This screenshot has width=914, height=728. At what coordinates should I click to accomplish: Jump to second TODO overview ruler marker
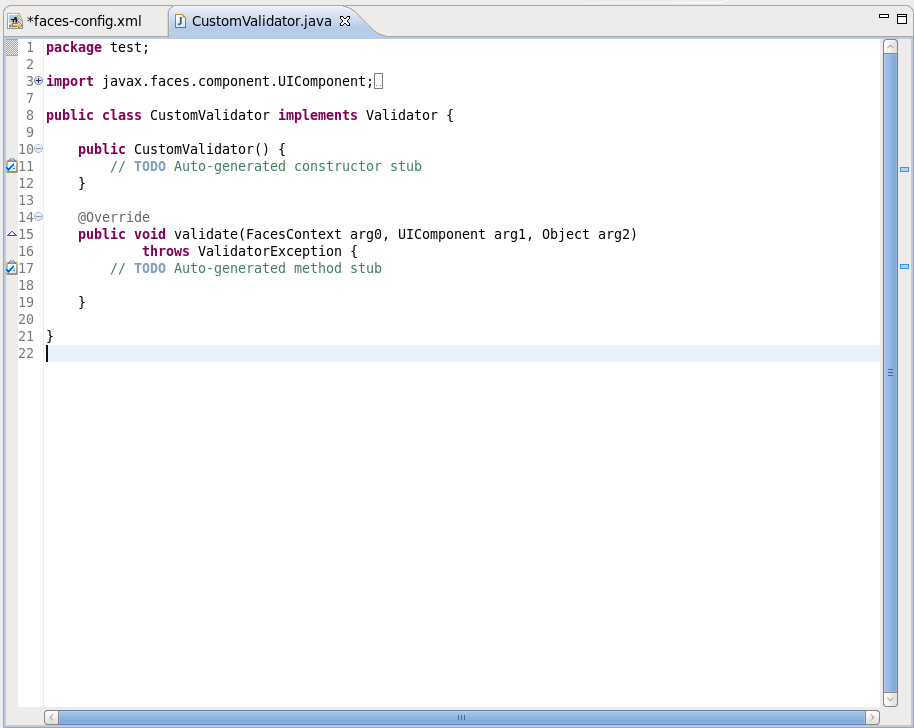click(x=904, y=266)
